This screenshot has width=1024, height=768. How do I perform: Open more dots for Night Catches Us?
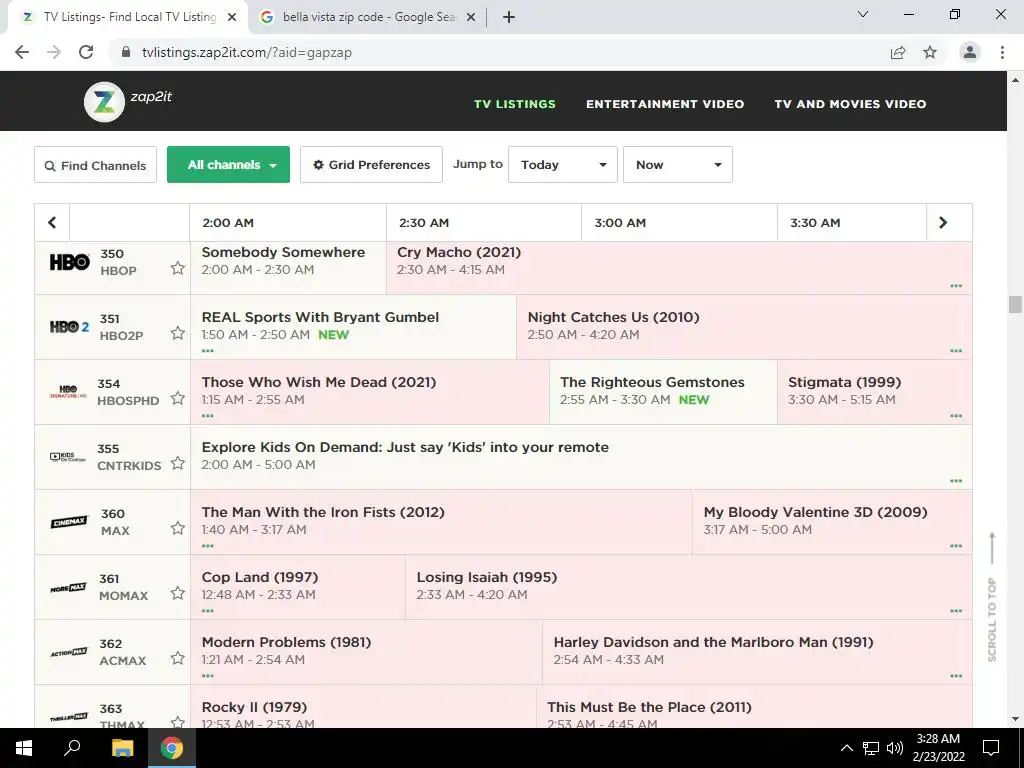[x=956, y=351]
